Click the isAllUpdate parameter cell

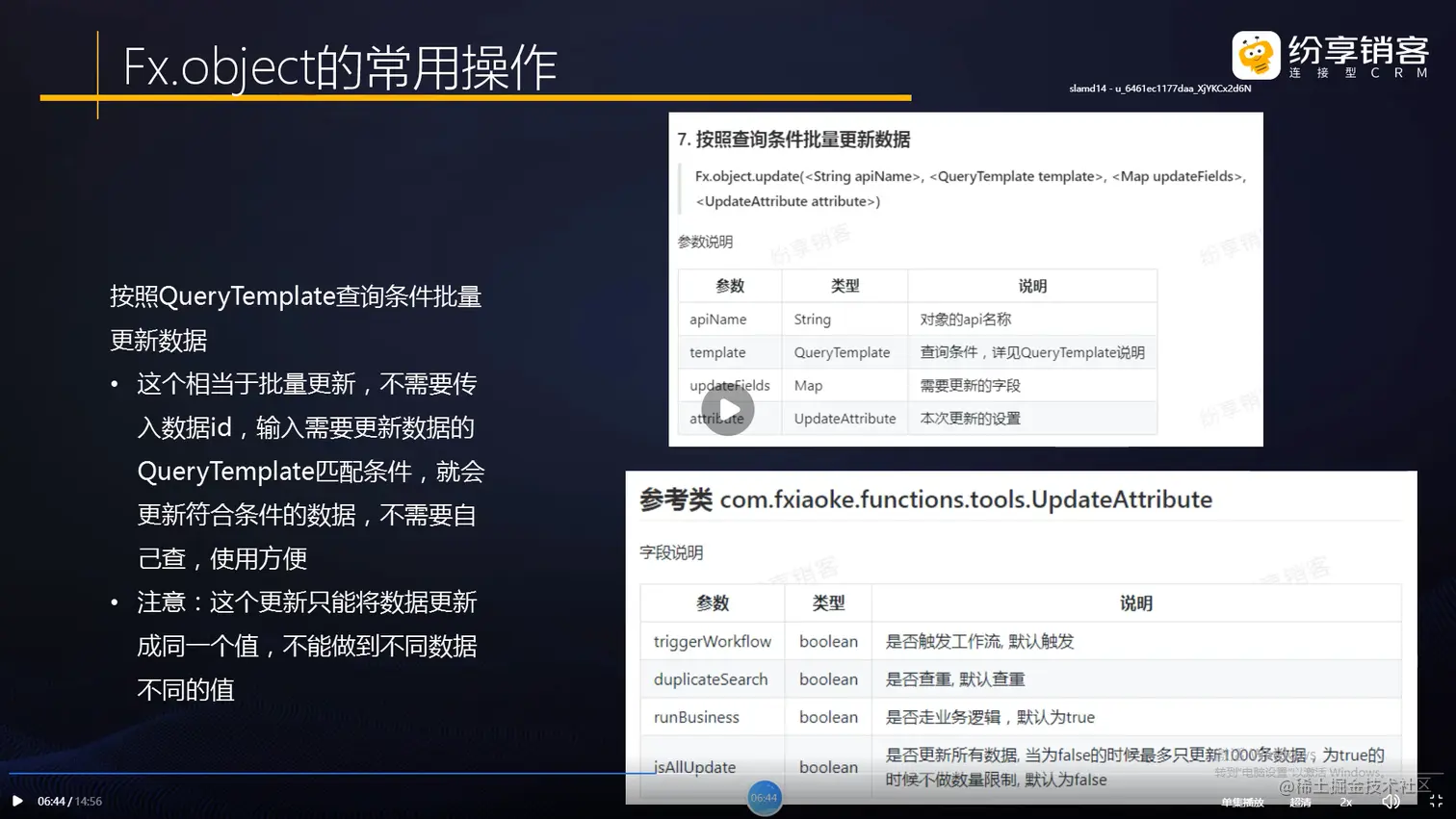point(713,767)
